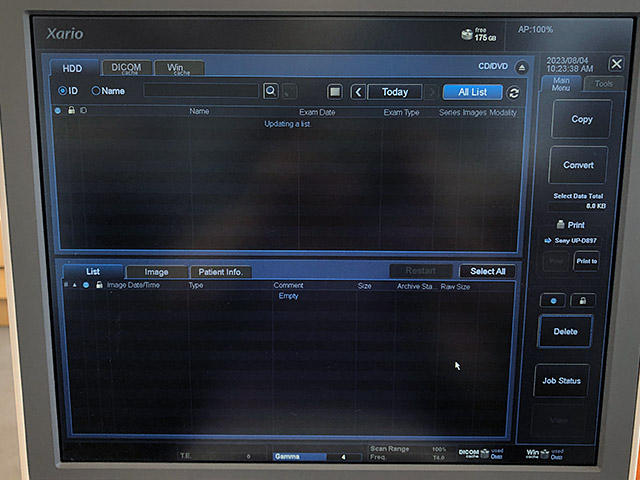Click the blue dot icon in image list header
Viewport: 640px width, 480px height.
tap(86, 285)
